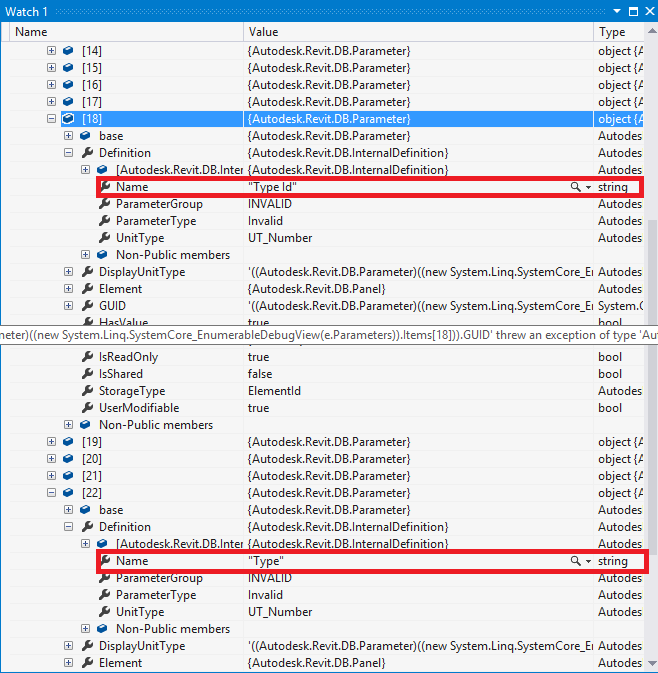
Task: Click the blue cube icon of [16]
Action: point(68,85)
